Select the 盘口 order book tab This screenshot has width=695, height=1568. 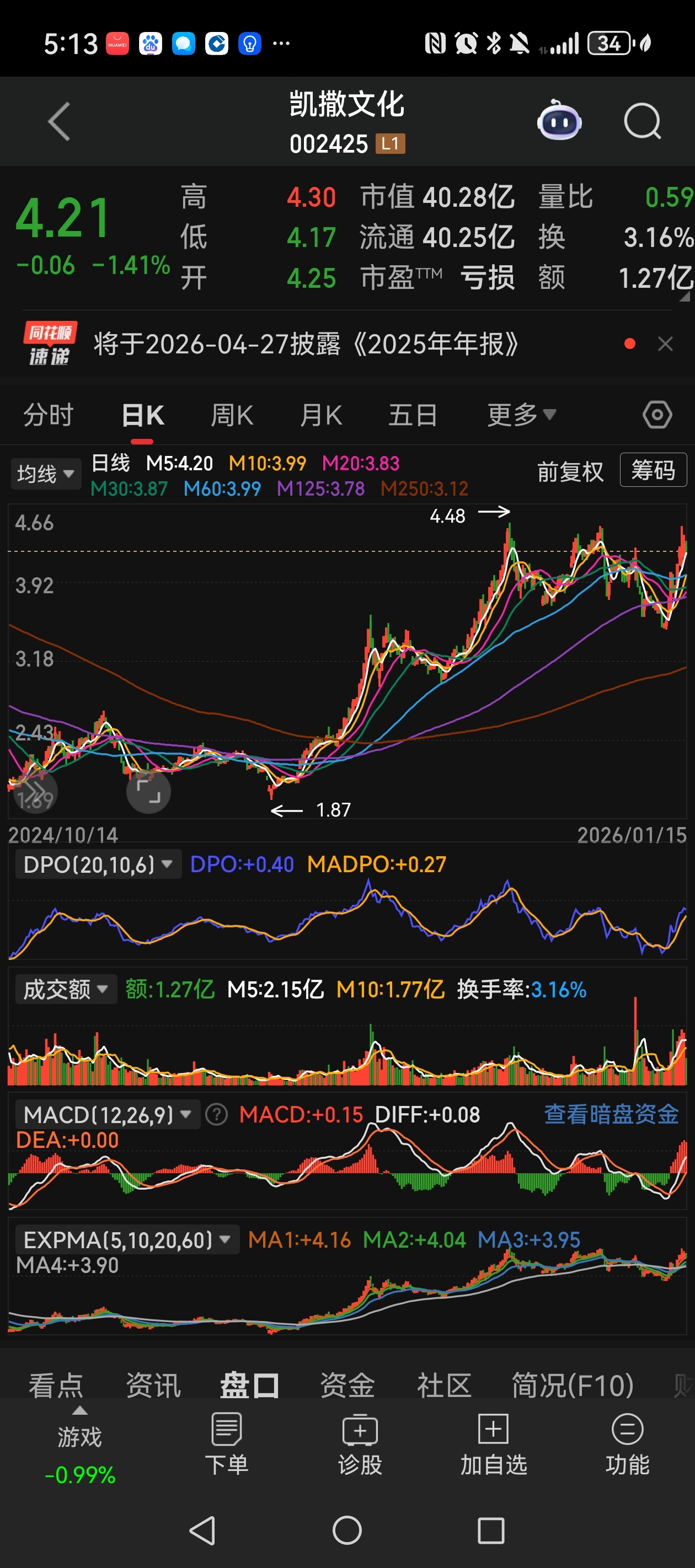click(x=250, y=1386)
